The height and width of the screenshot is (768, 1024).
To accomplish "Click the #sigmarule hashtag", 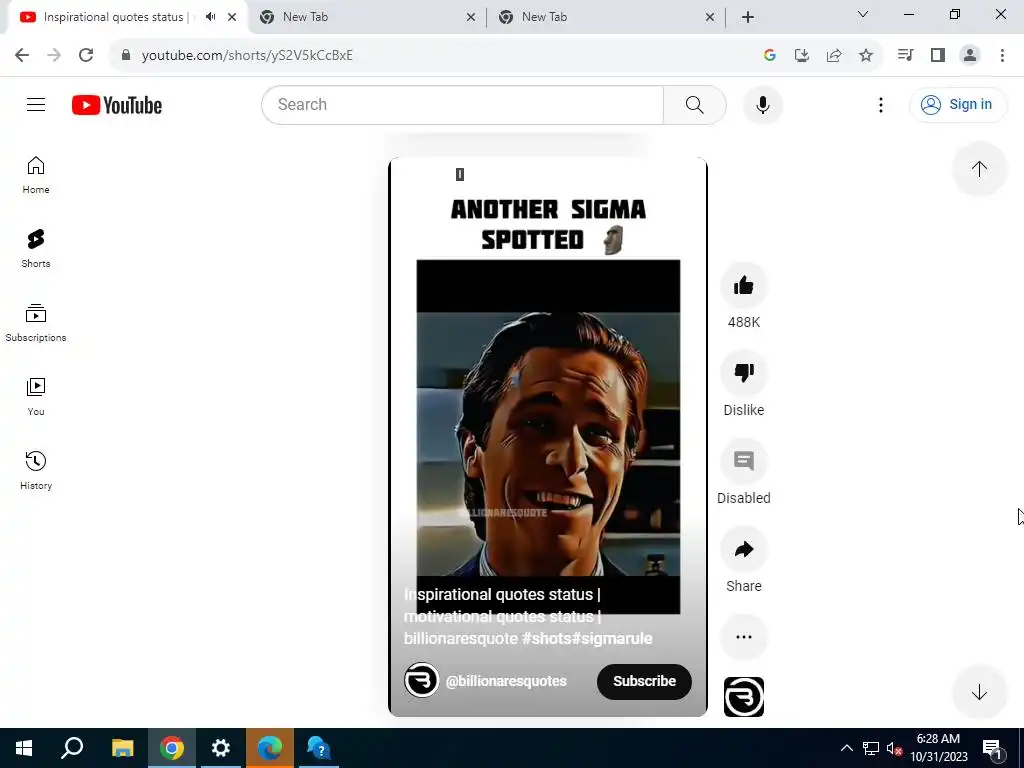I will (612, 638).
